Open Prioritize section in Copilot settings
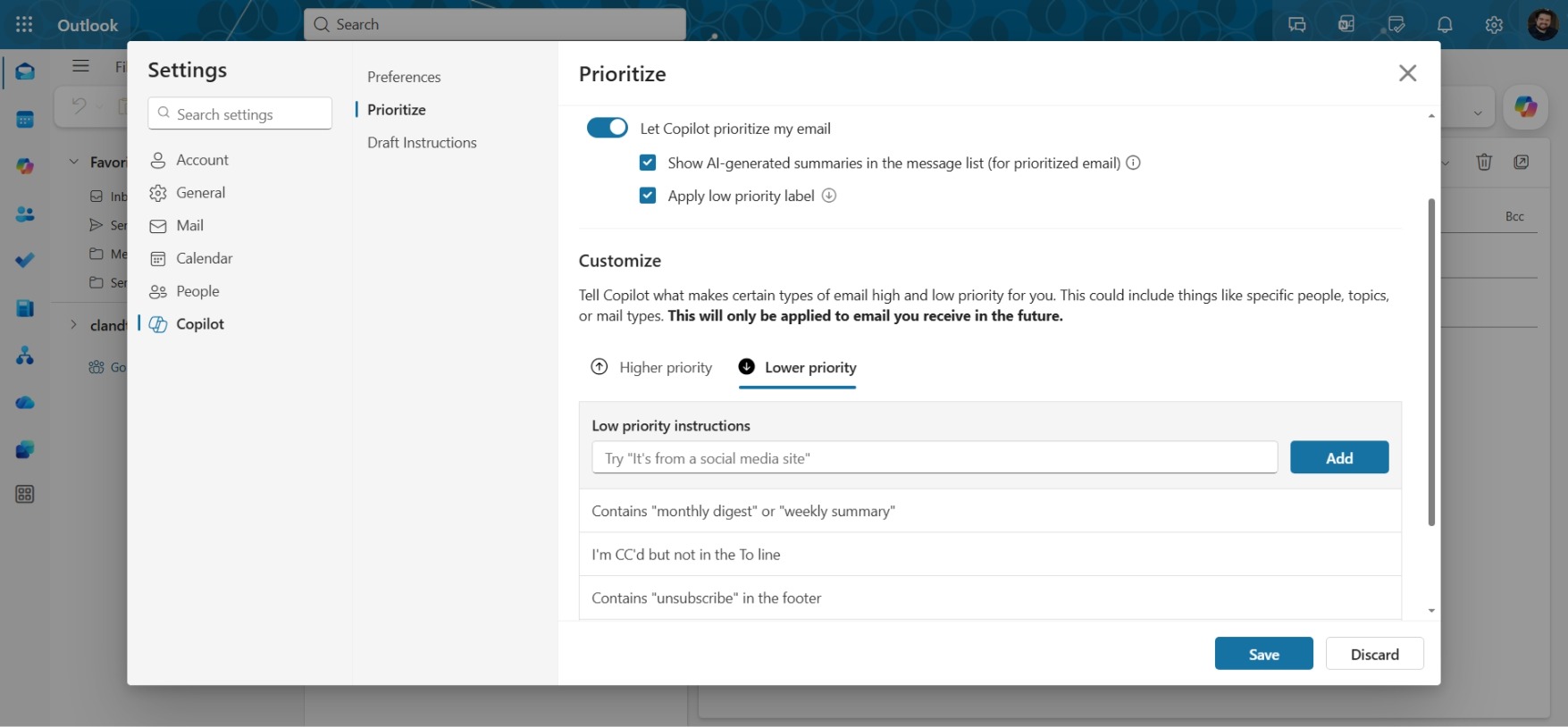 coord(397,110)
